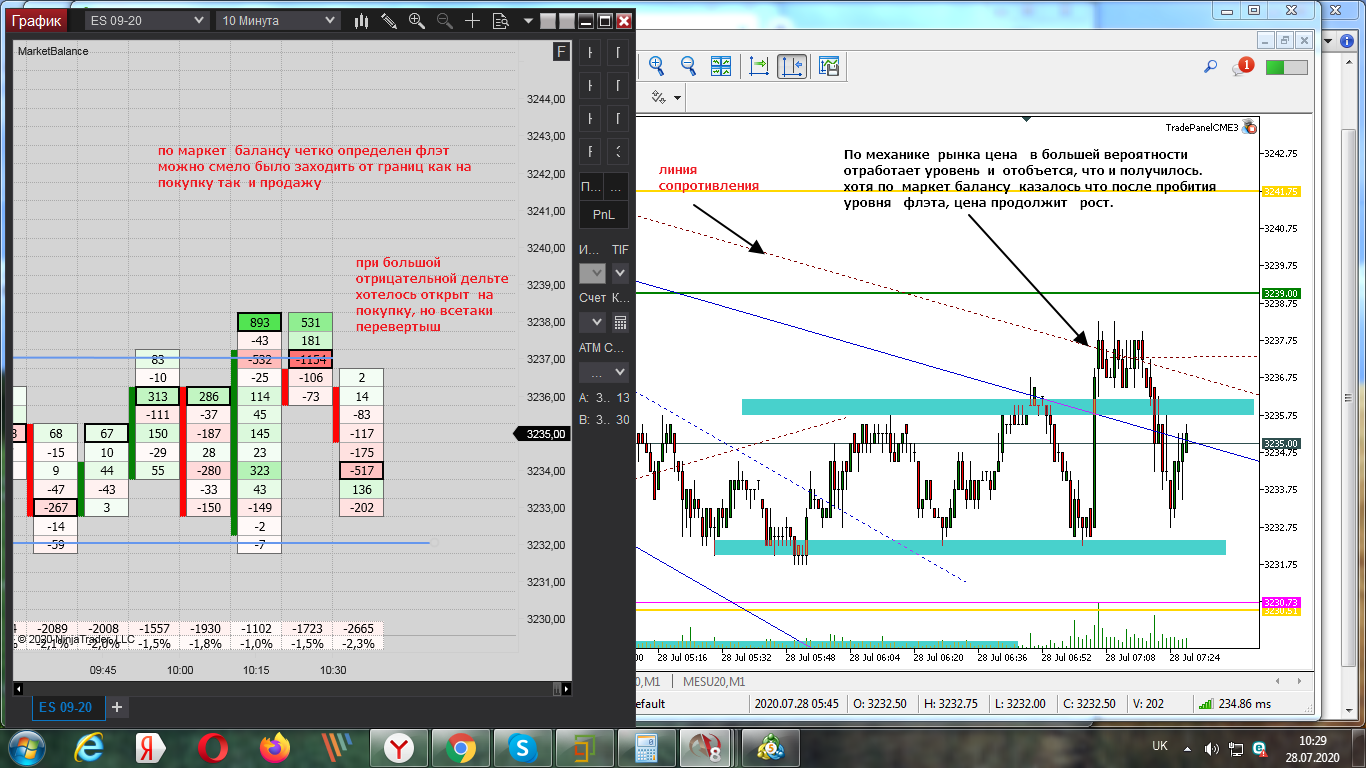Expand the NinjaTrader toolbar overflow arrow
This screenshot has height=768, width=1366.
coord(527,20)
